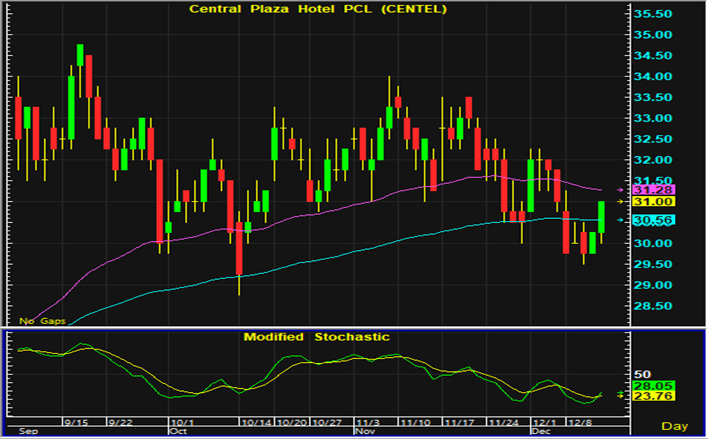The width and height of the screenshot is (708, 439).
Task: Click the 28.50 price axis label
Action: [x=656, y=306]
